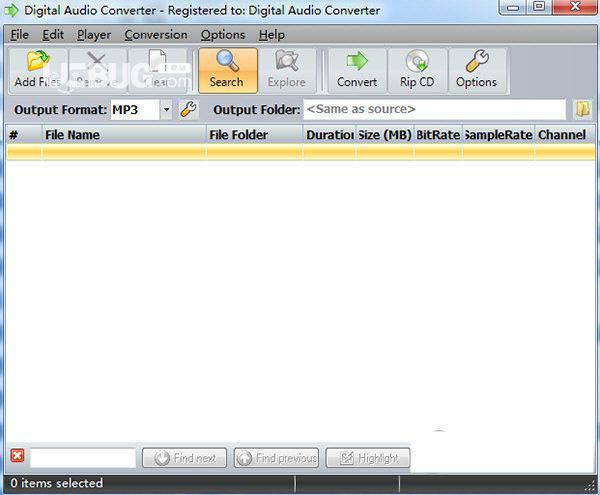
Task: Click the Output Folder path field
Action: tap(435, 110)
